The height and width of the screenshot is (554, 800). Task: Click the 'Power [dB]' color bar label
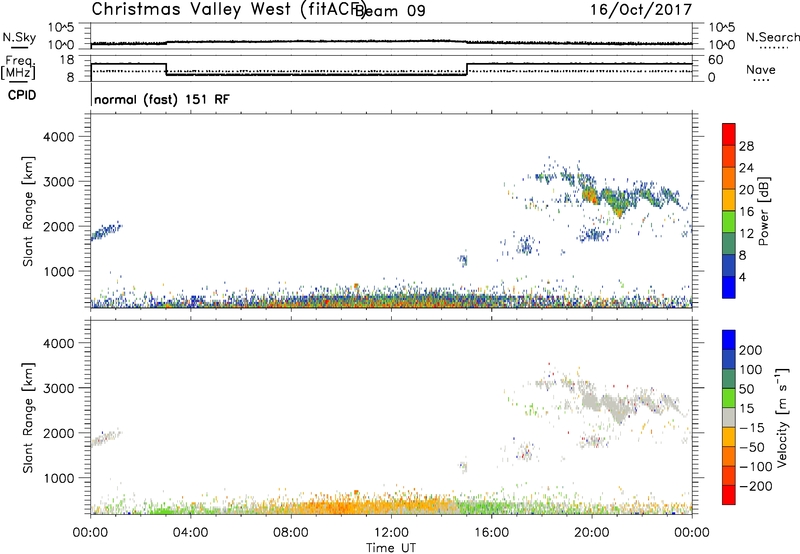tap(764, 211)
